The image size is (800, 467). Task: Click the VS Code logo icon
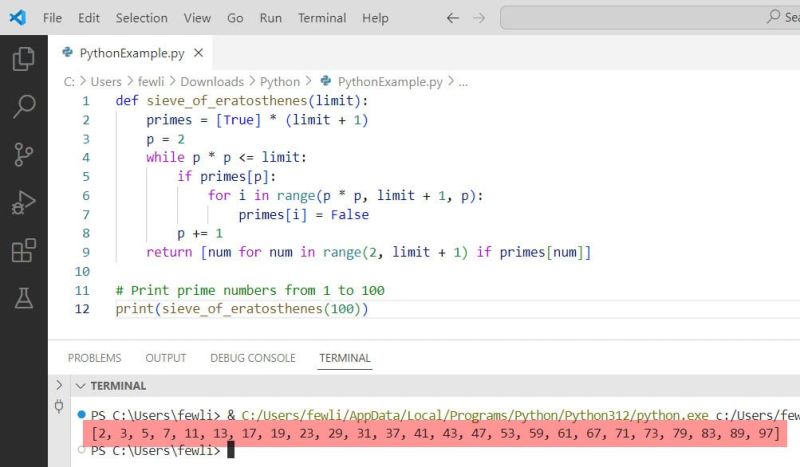(x=18, y=18)
